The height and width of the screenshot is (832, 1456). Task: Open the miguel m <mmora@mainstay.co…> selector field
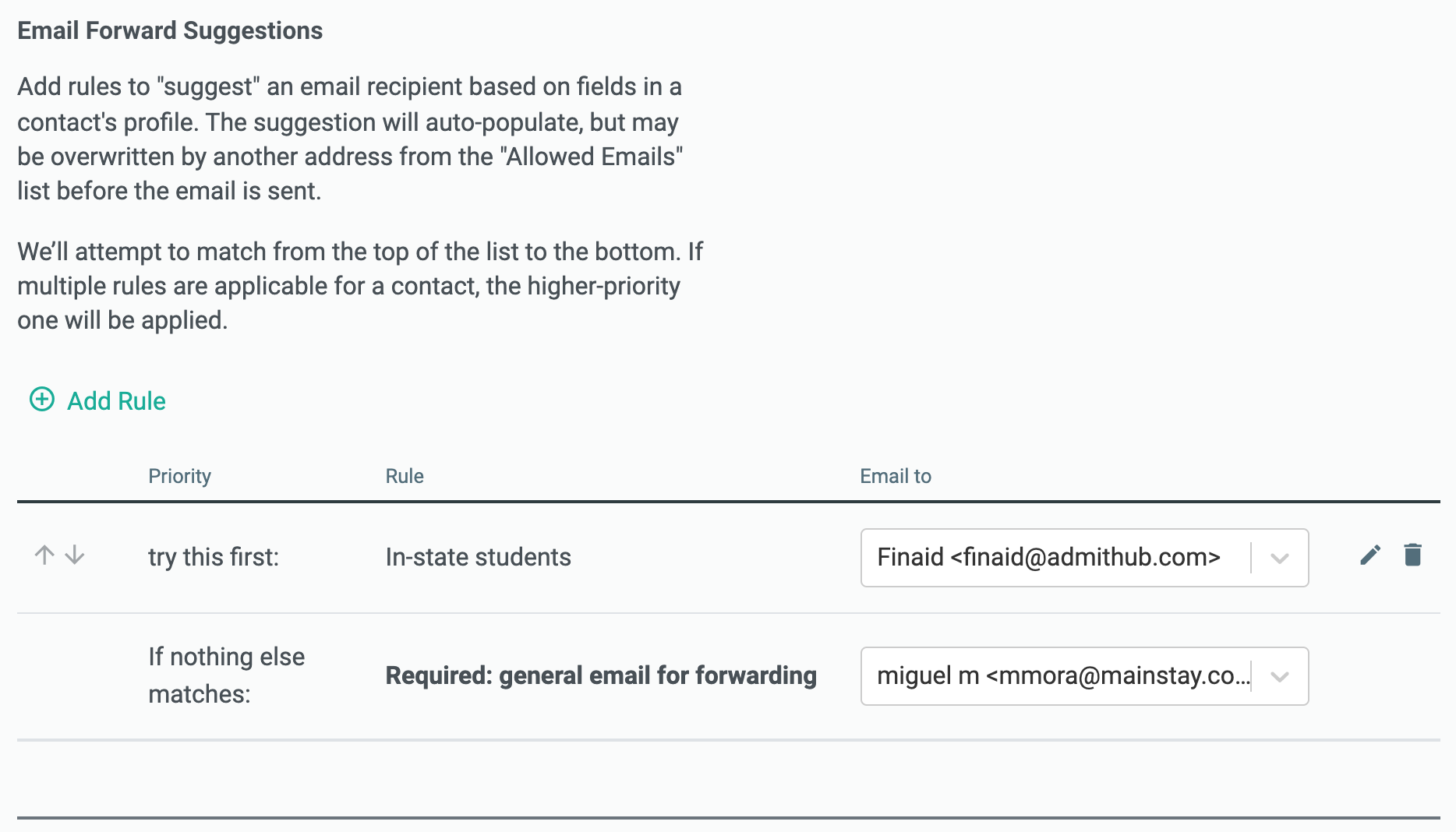pos(1084,676)
